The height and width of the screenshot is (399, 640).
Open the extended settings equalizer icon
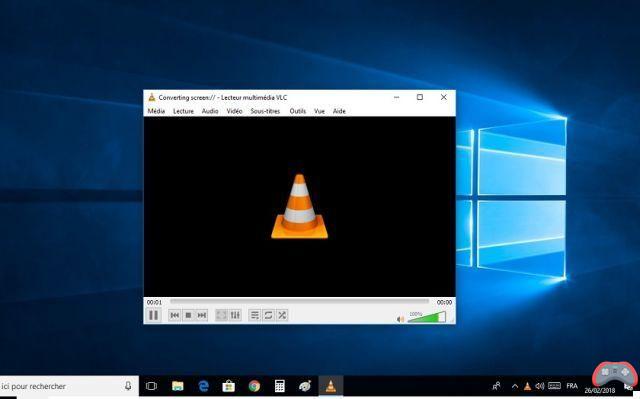click(x=235, y=315)
